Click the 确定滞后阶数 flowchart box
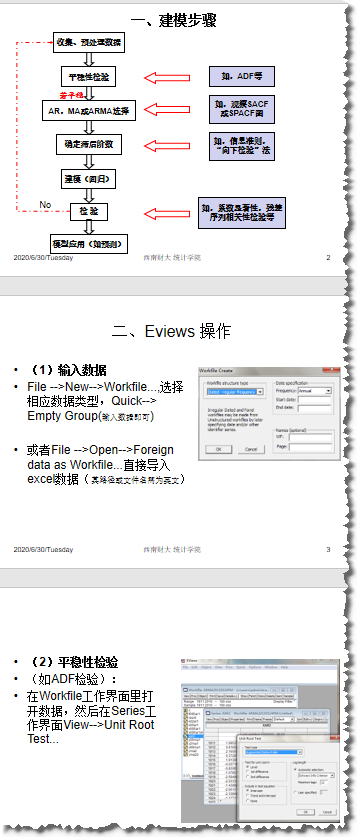Image resolution: width=360 pixels, height=840 pixels. [x=88, y=145]
